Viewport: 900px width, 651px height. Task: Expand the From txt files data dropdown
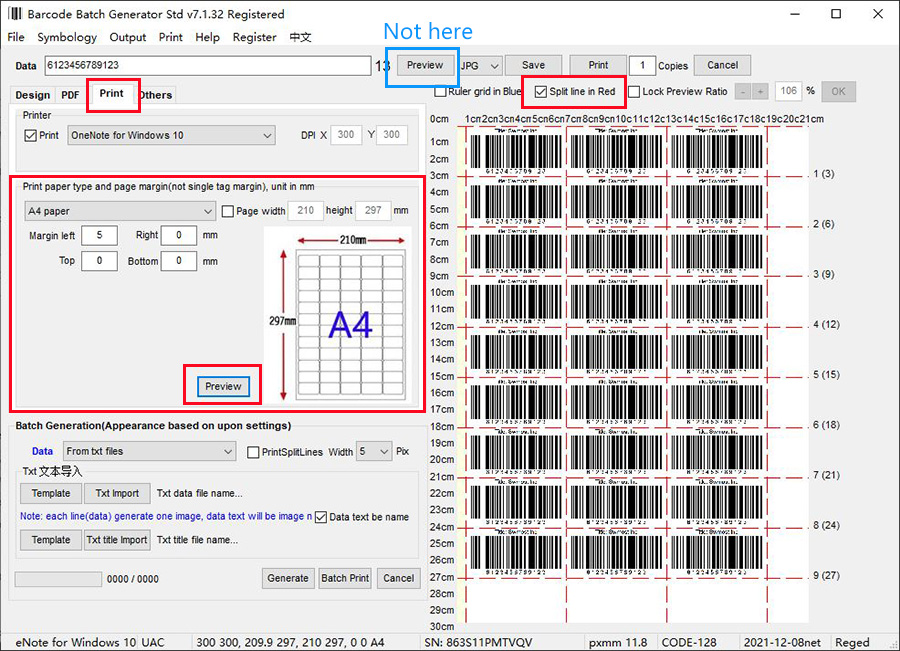tap(149, 452)
